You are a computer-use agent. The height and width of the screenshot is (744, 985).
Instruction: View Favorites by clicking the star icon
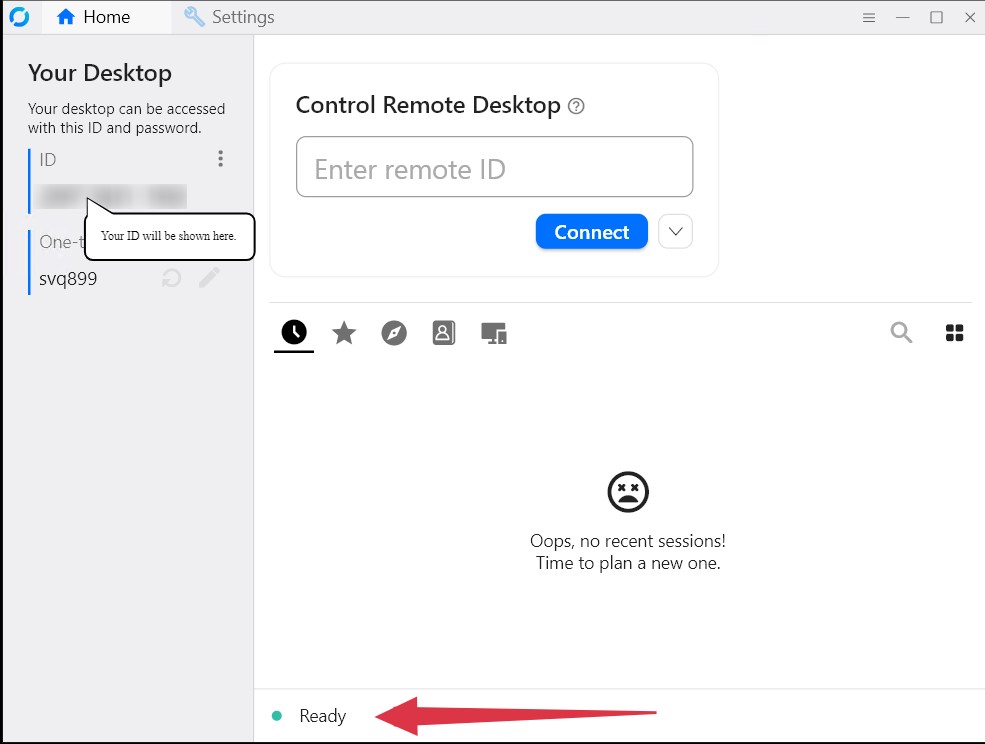point(344,333)
